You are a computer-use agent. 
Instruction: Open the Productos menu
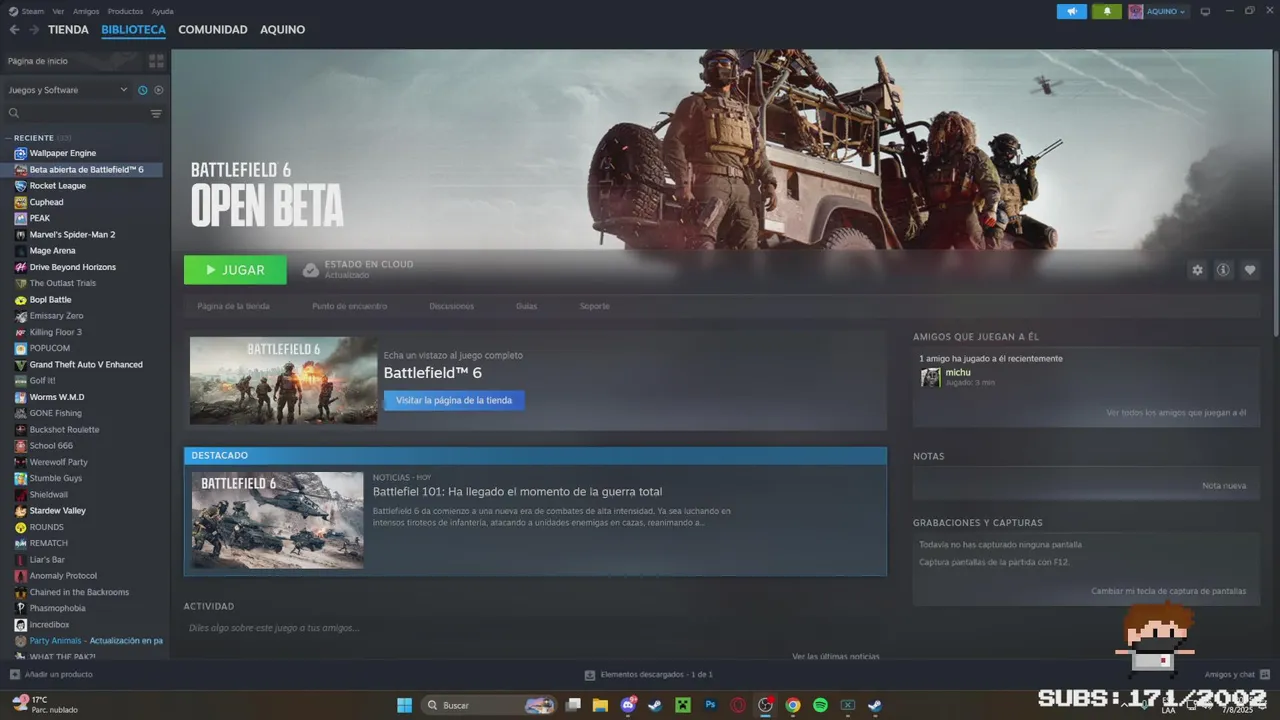[x=125, y=11]
